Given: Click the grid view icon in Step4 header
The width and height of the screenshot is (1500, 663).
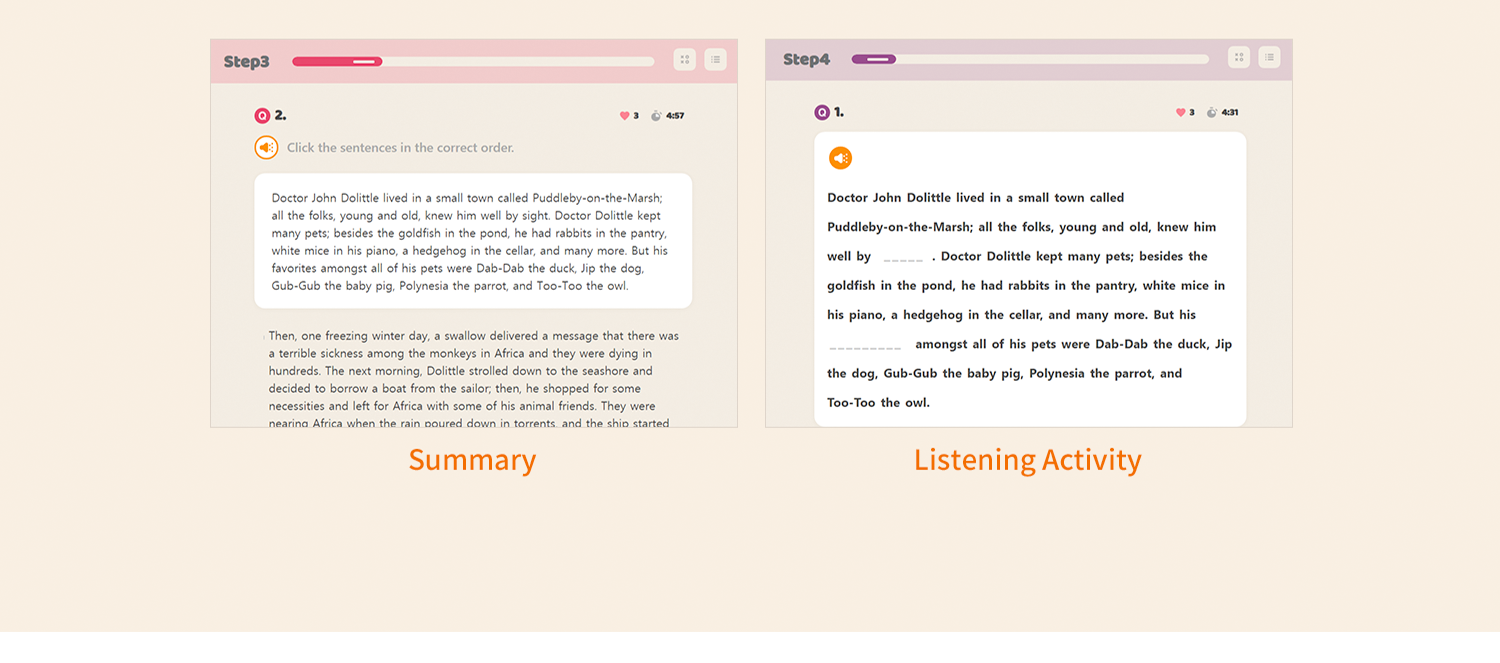Looking at the screenshot, I should click(x=1239, y=58).
